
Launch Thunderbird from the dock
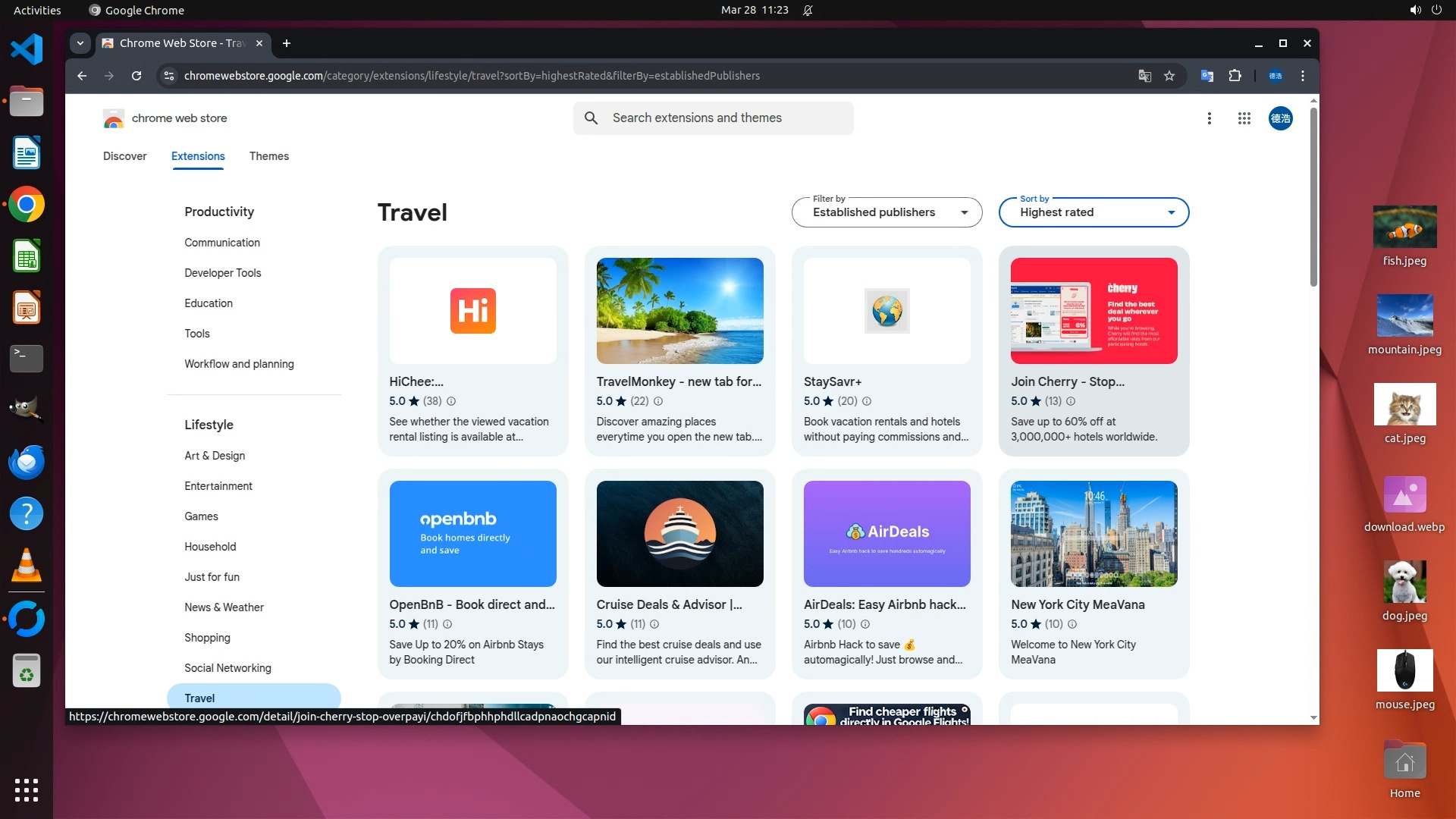27,462
